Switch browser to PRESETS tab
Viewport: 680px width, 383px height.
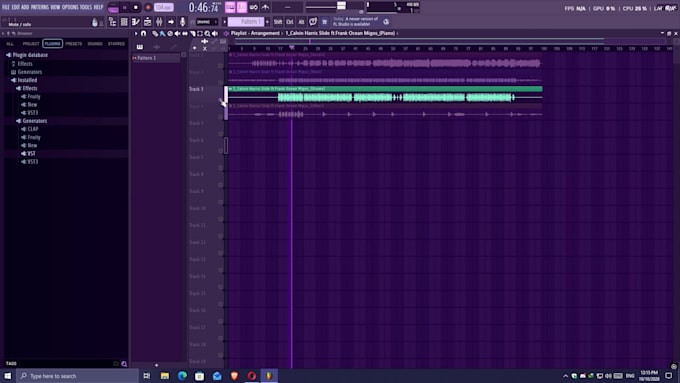coord(74,44)
